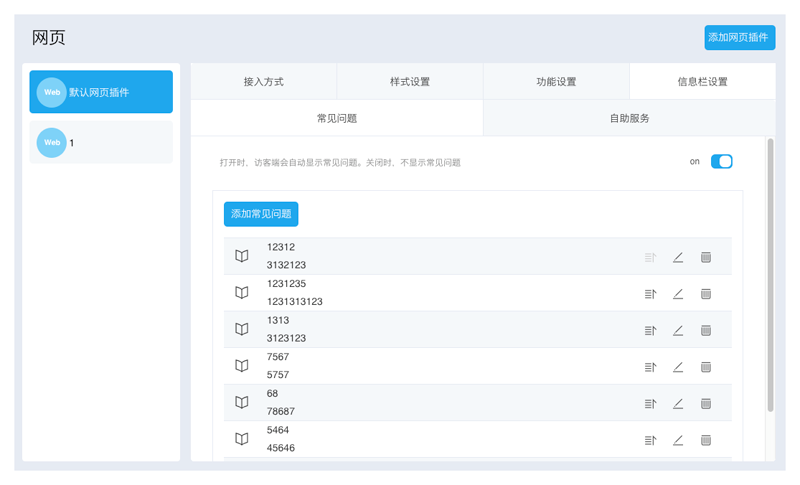Go to 功能设置 tab
The image size is (800, 485).
(556, 82)
